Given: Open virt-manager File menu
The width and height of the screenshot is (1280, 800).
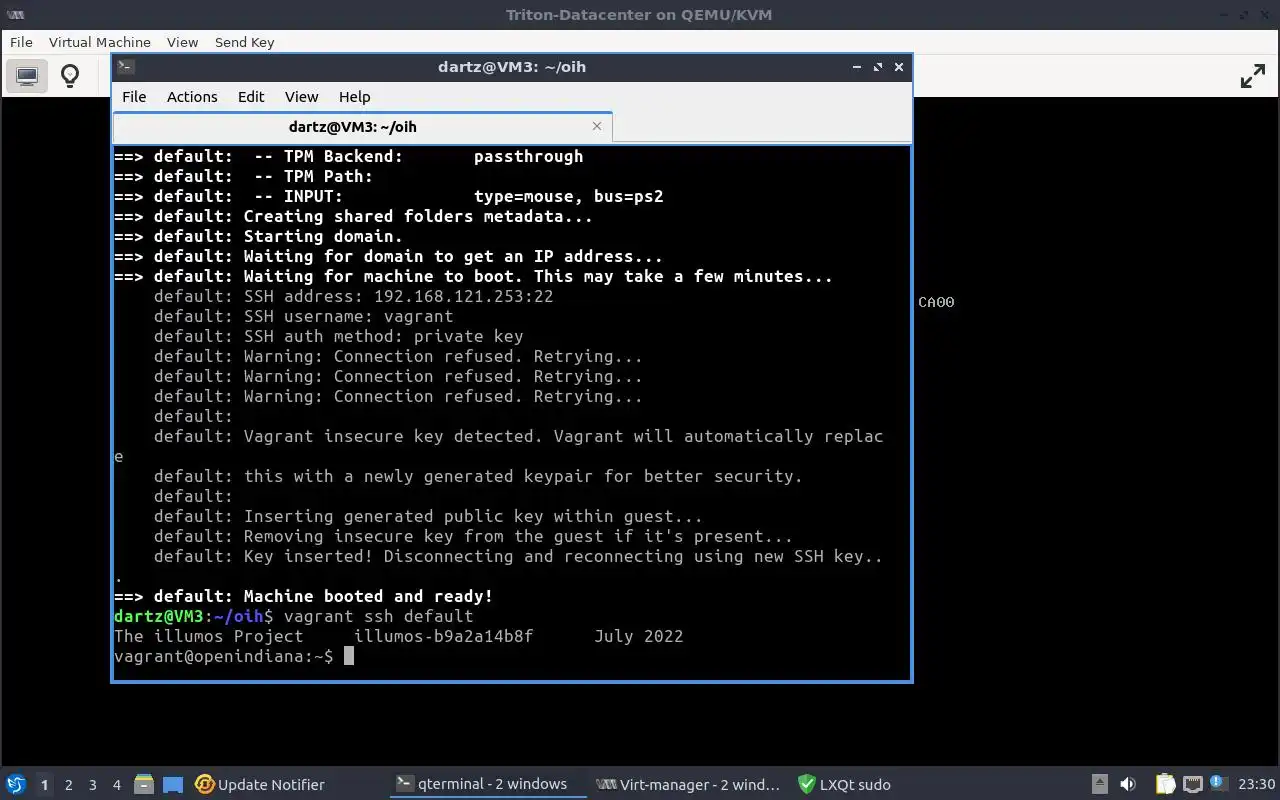Looking at the screenshot, I should [21, 42].
